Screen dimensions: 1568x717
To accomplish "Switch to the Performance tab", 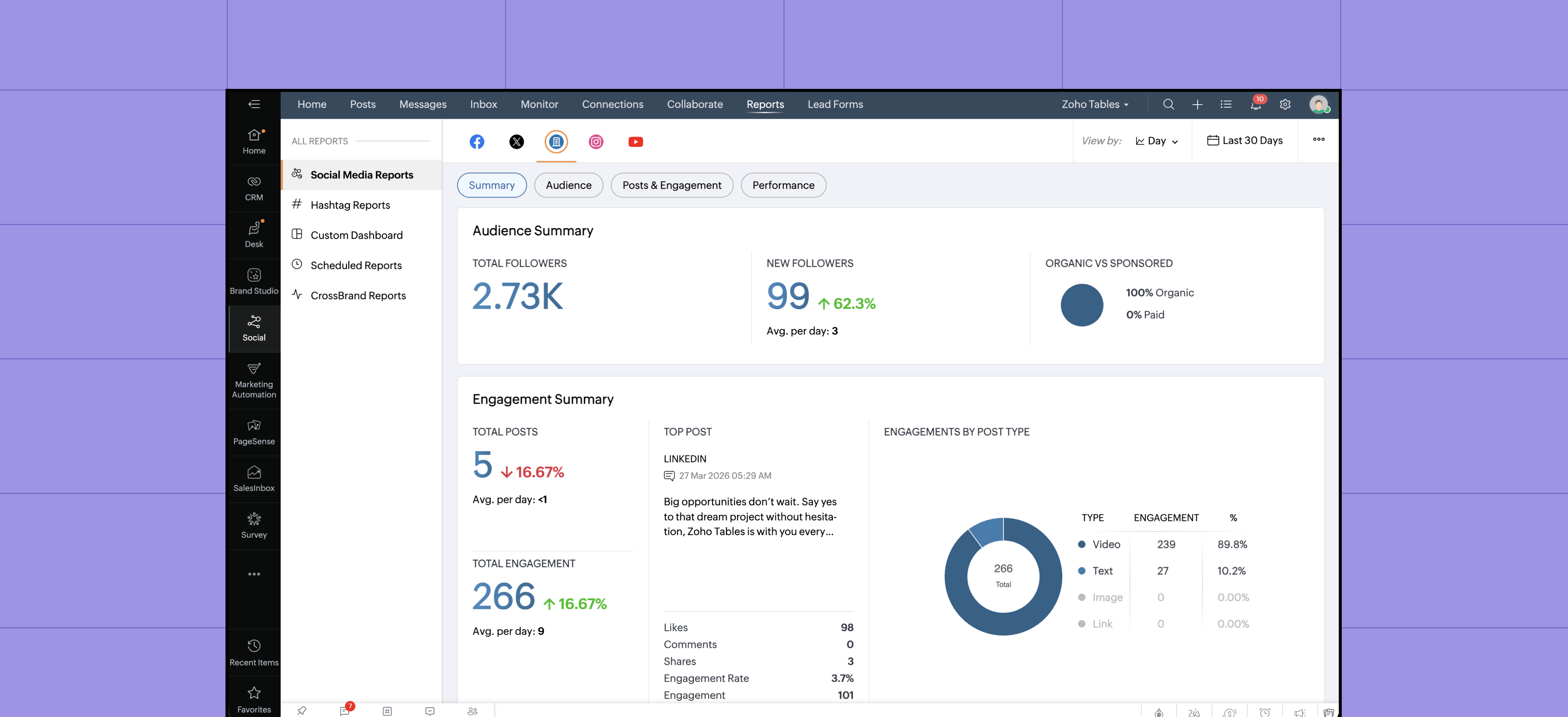I will click(783, 185).
